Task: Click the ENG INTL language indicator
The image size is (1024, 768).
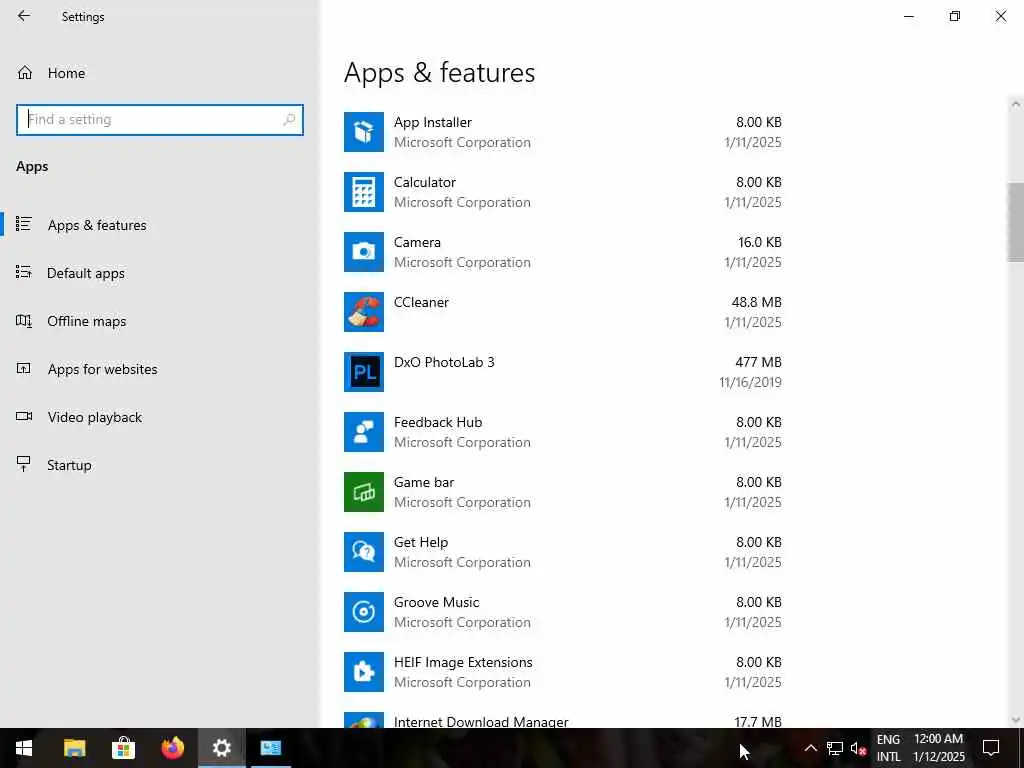Action: pos(888,748)
